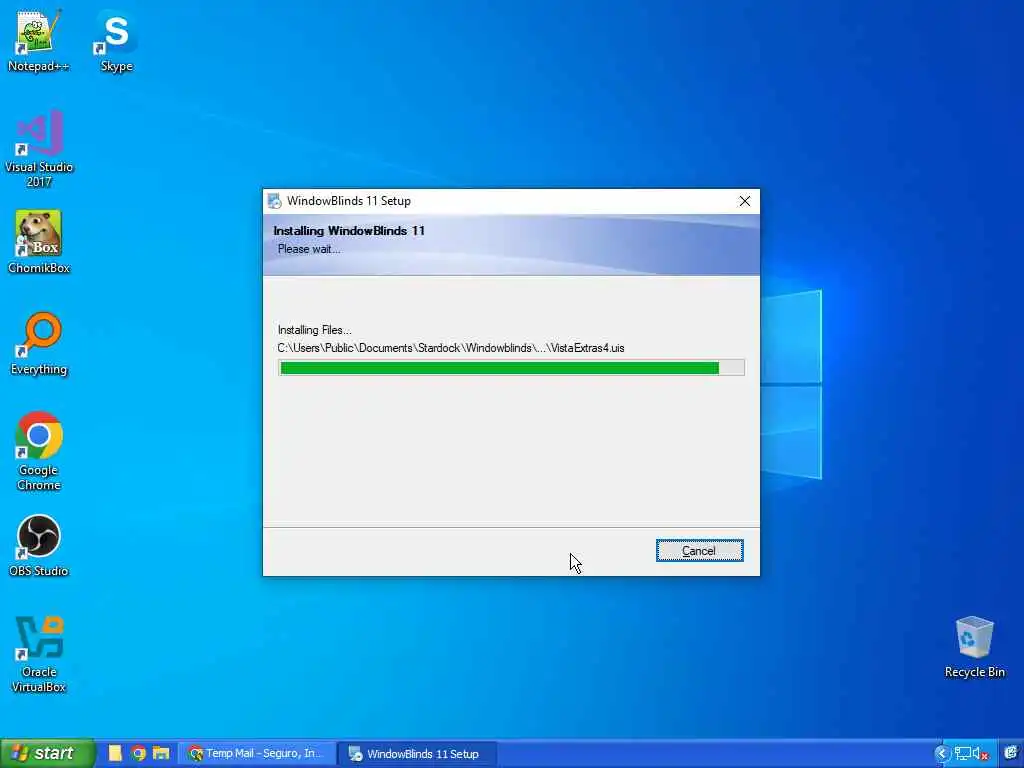Viewport: 1024px width, 768px height.
Task: Click the 'Please wait...' text
Action: 308,249
